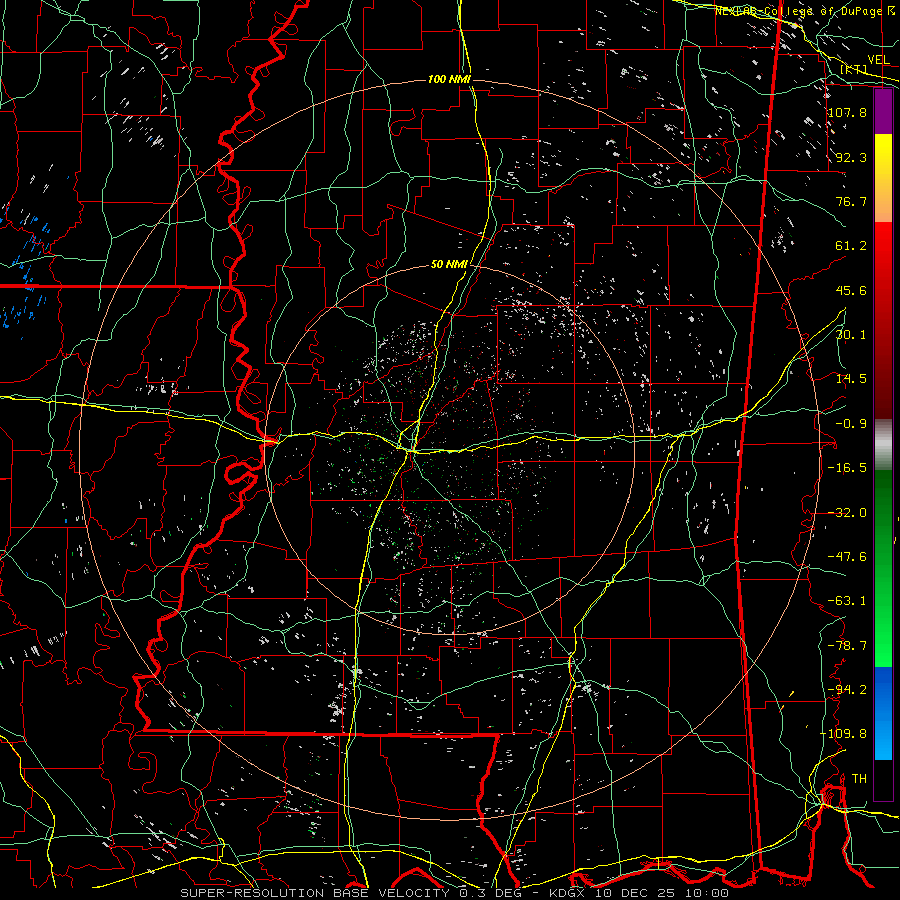This screenshot has width=900, height=900.
Task: Click the SUPER-RESOLUTION BASE VELOCITY caption text
Action: tap(315, 893)
